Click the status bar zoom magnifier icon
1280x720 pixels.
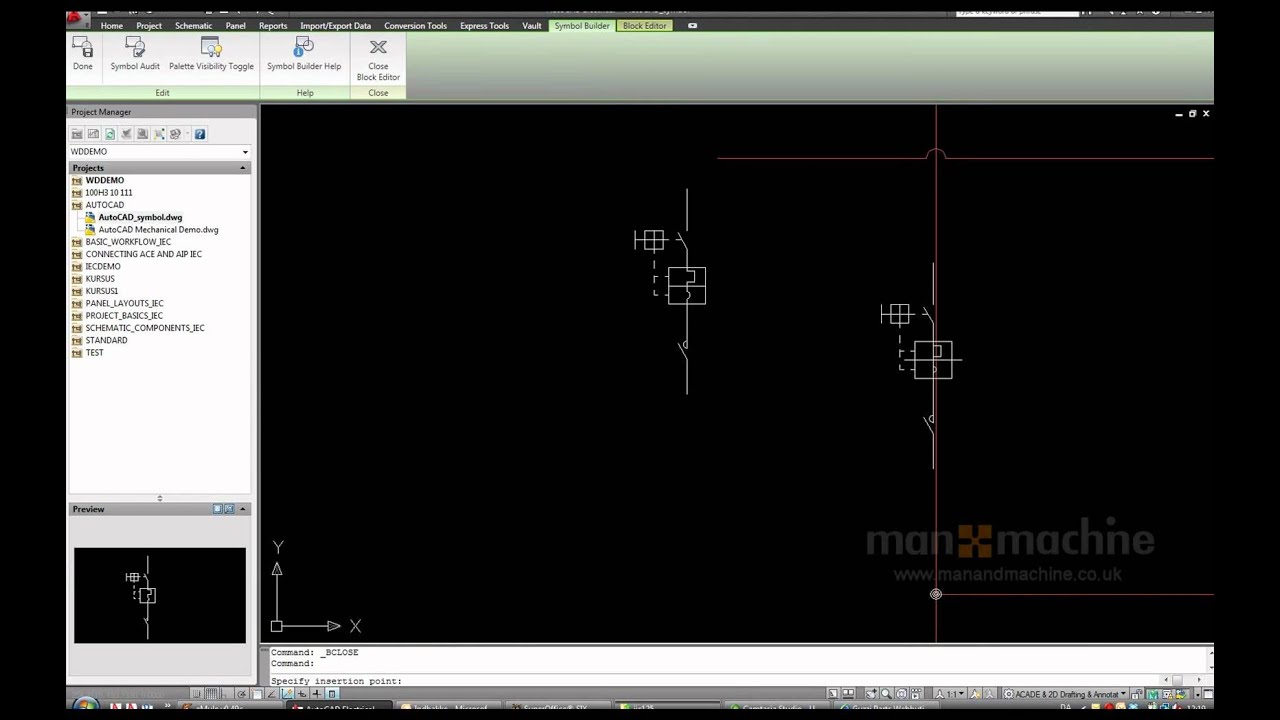click(x=886, y=694)
